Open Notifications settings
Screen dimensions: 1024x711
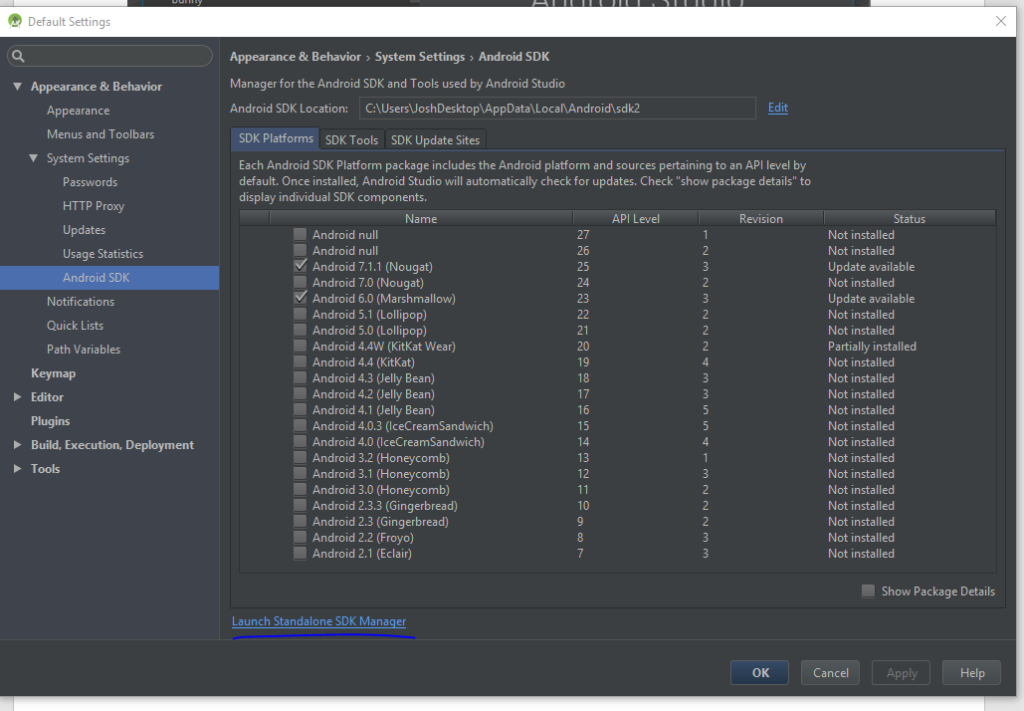pos(80,302)
